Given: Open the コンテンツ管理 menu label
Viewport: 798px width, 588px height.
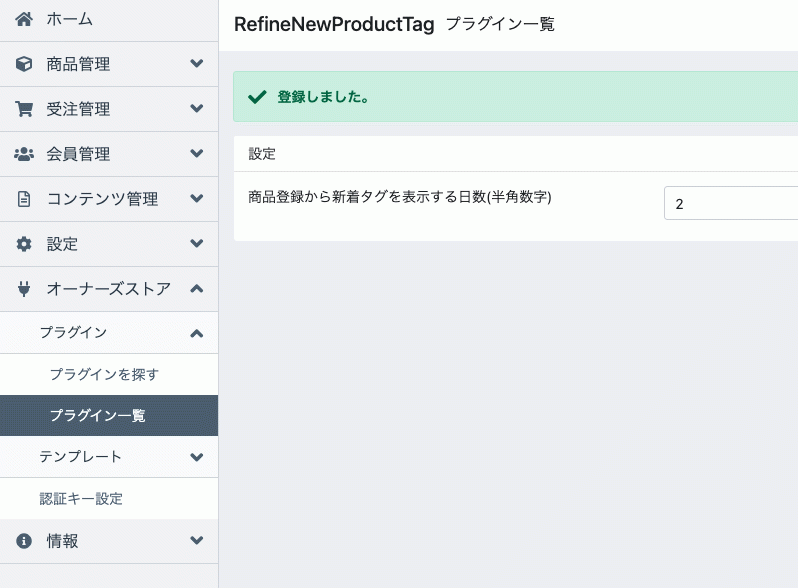Looking at the screenshot, I should pos(102,199).
